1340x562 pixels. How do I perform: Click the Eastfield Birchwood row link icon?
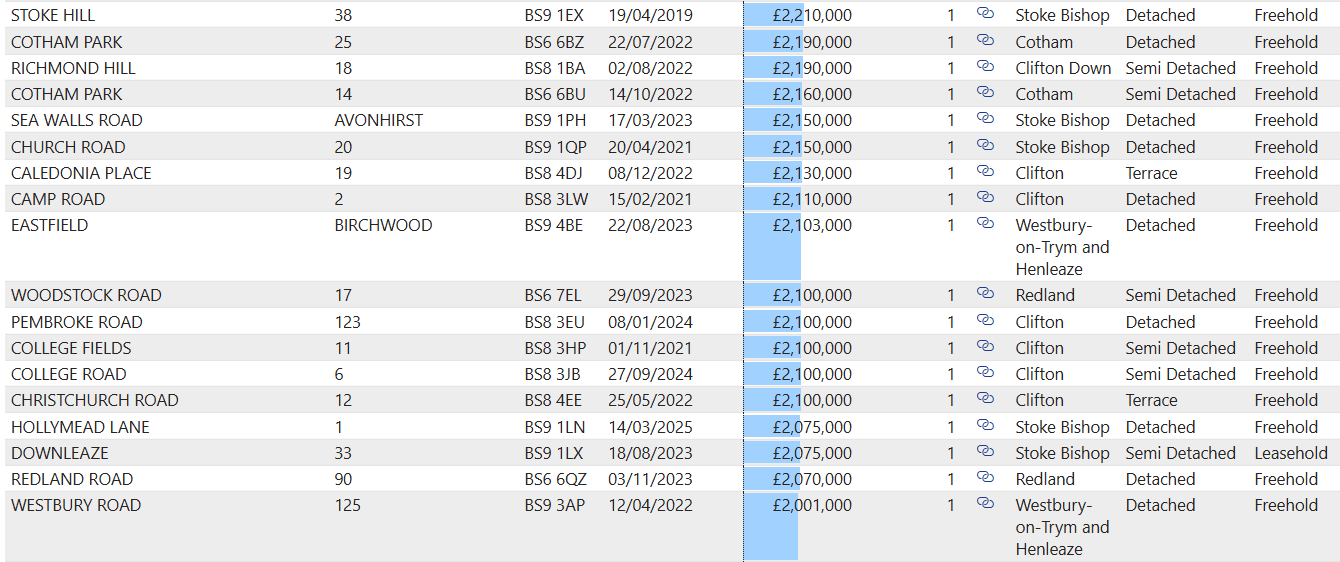click(x=985, y=224)
